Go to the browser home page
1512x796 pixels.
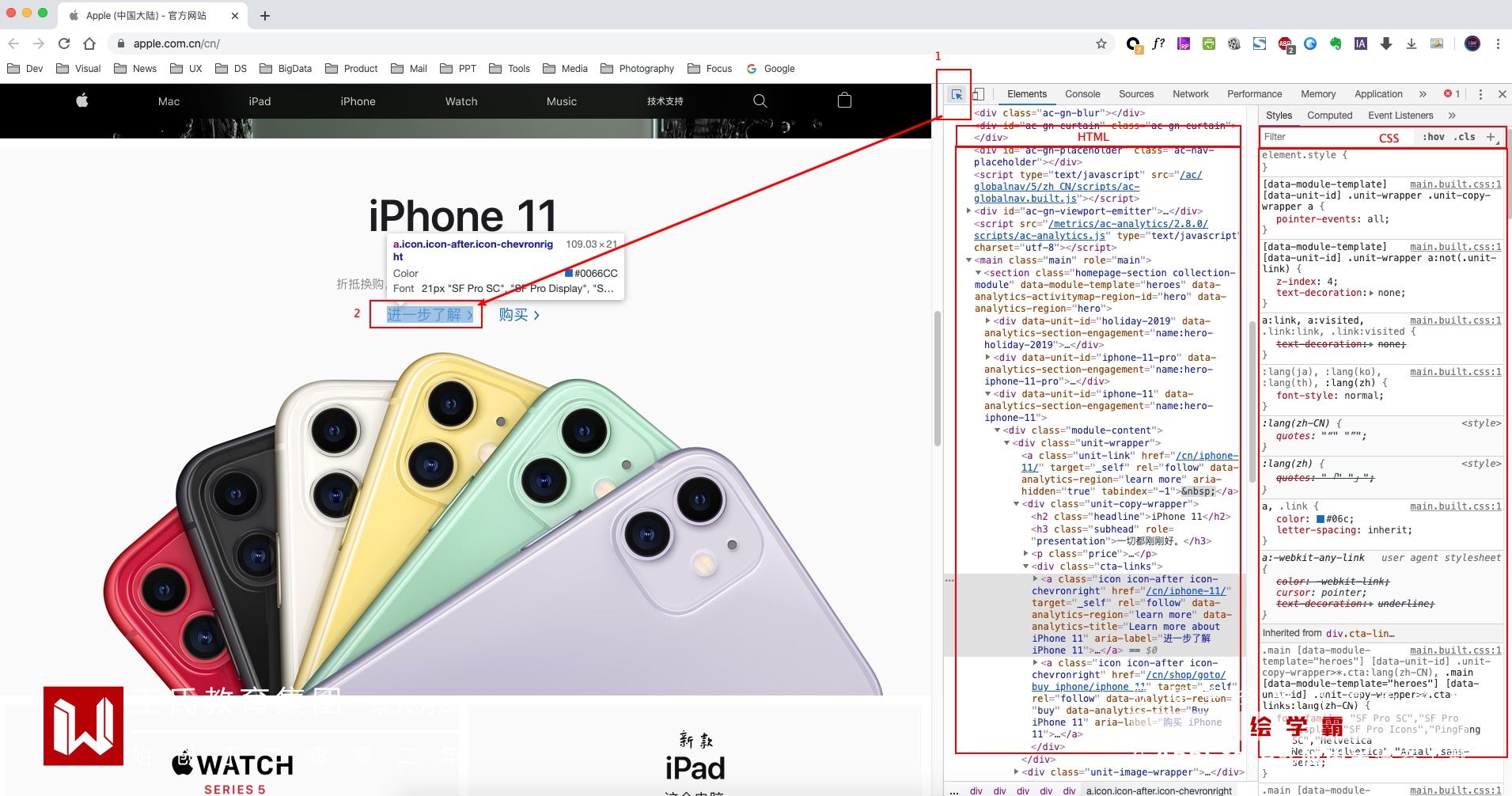(x=89, y=44)
